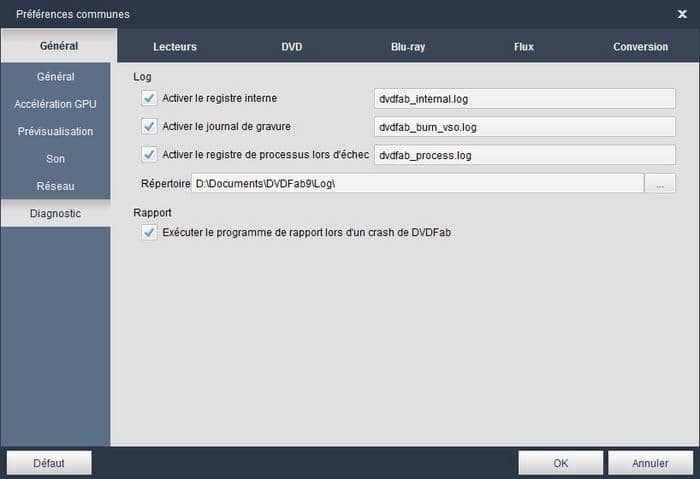Confirm with the OK button
The height and width of the screenshot is (479, 700).
(560, 463)
